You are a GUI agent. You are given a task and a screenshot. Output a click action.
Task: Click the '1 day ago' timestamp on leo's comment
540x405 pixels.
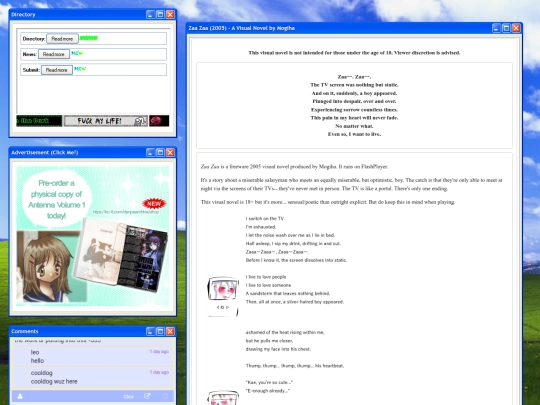click(x=159, y=352)
